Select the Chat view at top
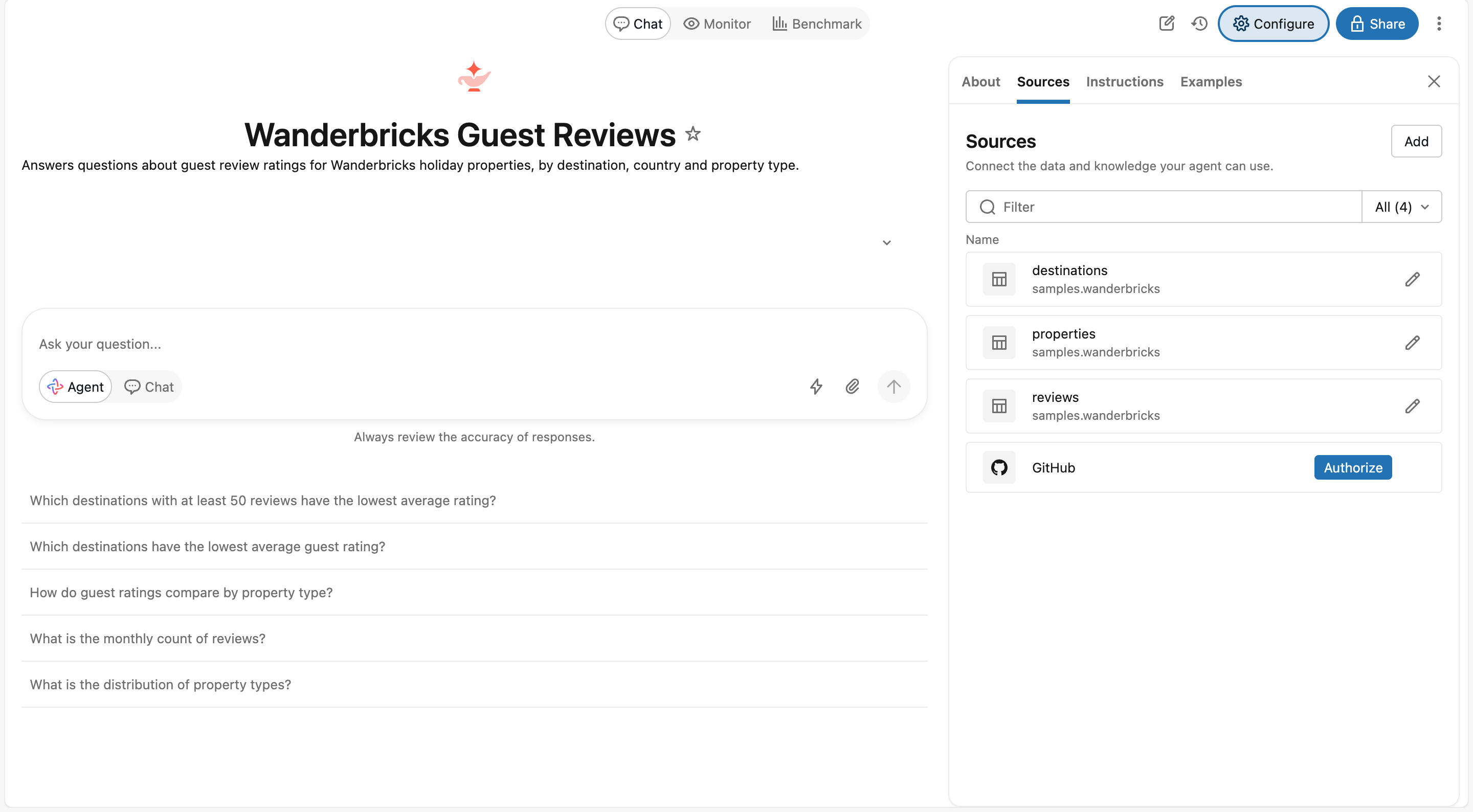This screenshot has width=1473, height=812. 638,24
